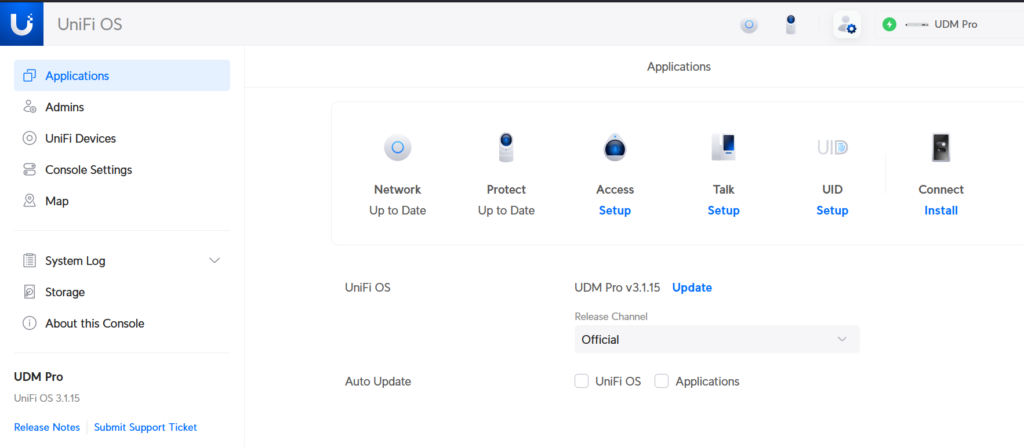The height and width of the screenshot is (447, 1024).
Task: Click the Network Up to Date status text
Action: [398, 210]
